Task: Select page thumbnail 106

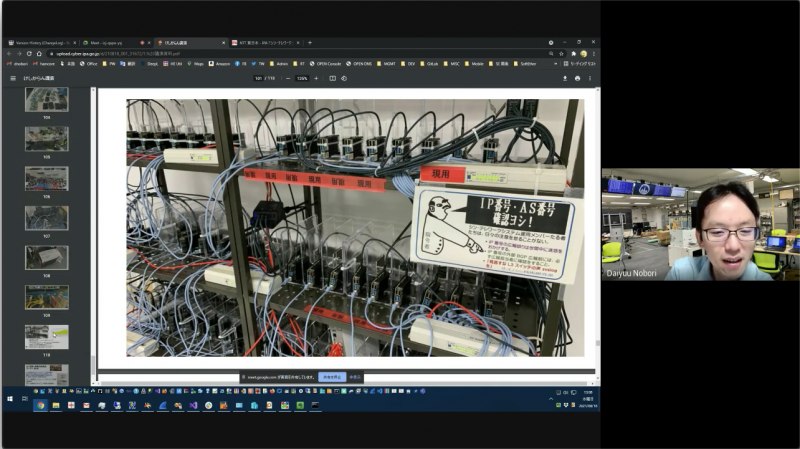Action: (x=46, y=179)
